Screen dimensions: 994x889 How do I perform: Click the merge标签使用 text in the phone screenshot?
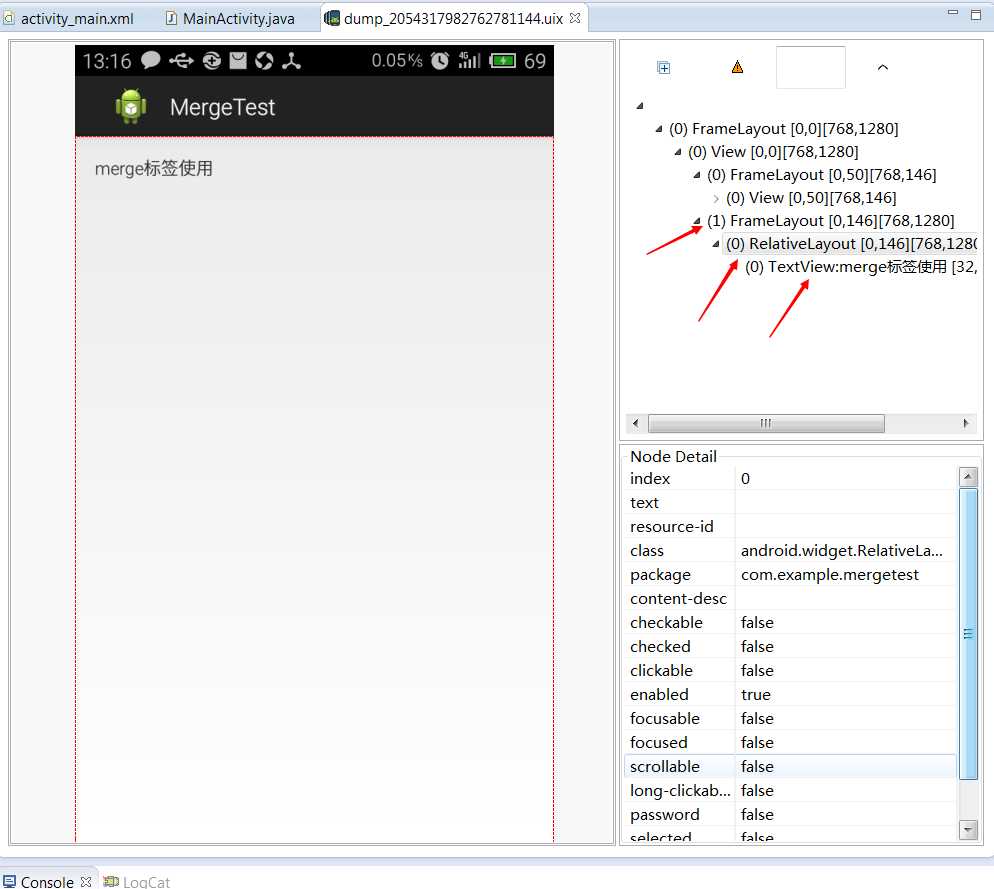pos(153,169)
